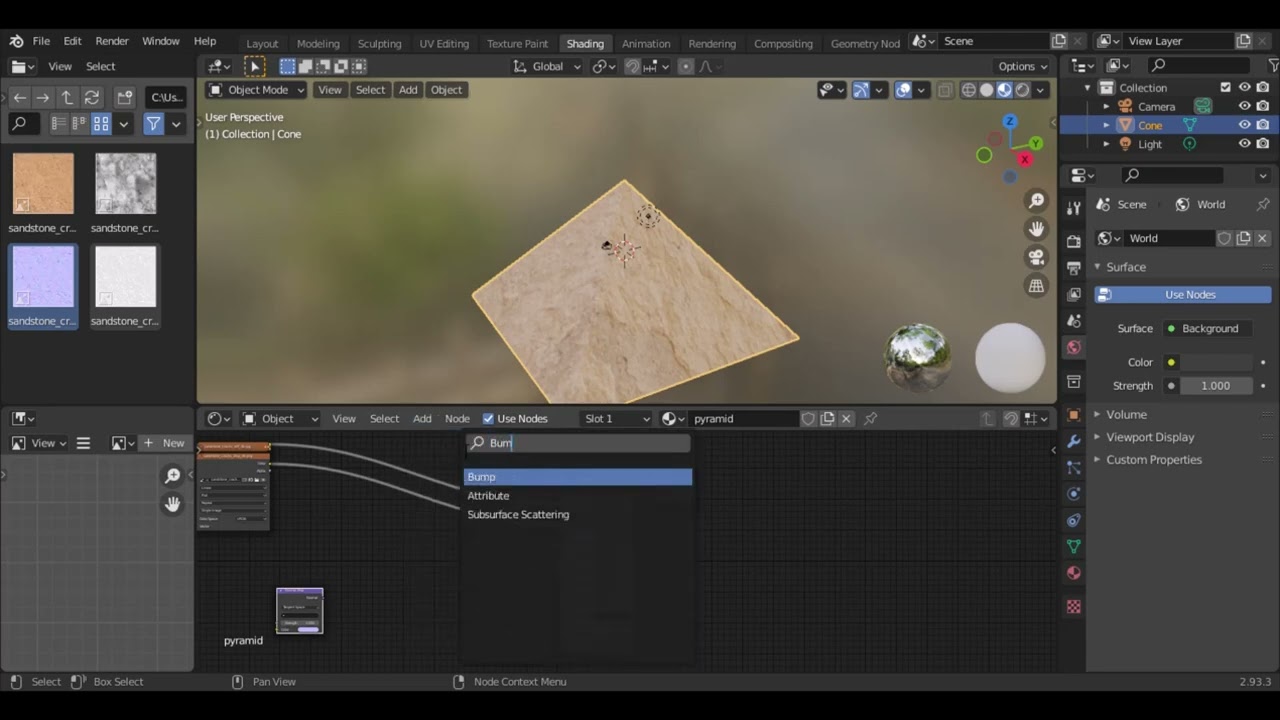1280x720 pixels.
Task: Switch to UV Editing workspace tab
Action: click(444, 43)
